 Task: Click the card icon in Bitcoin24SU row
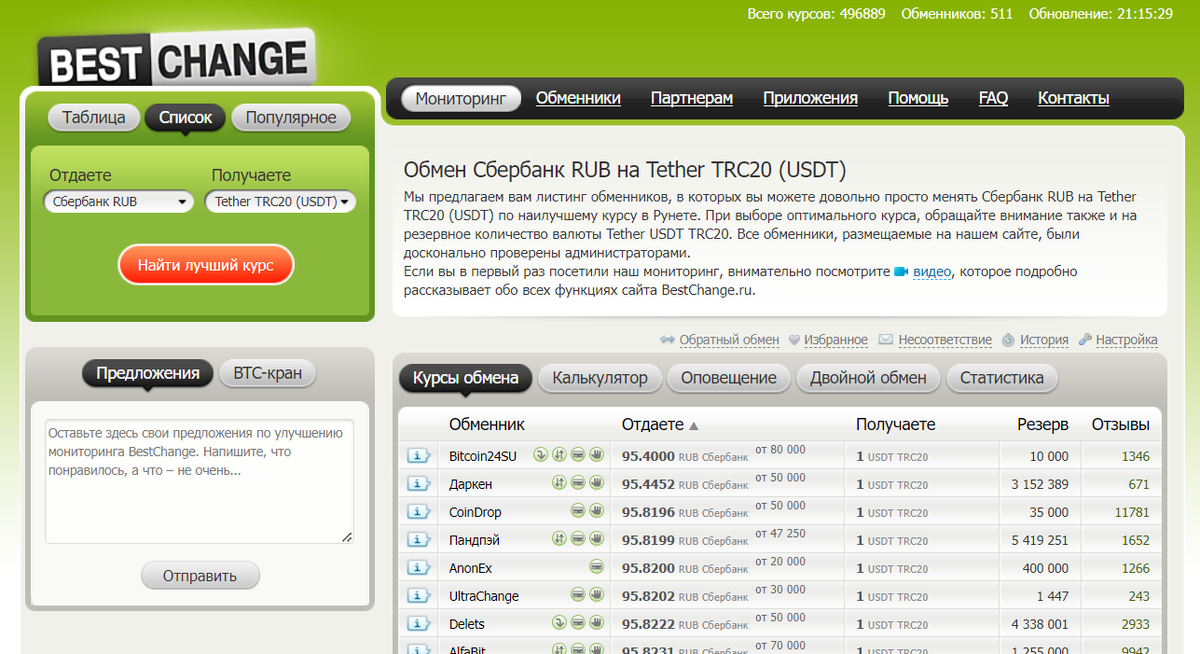tap(578, 455)
